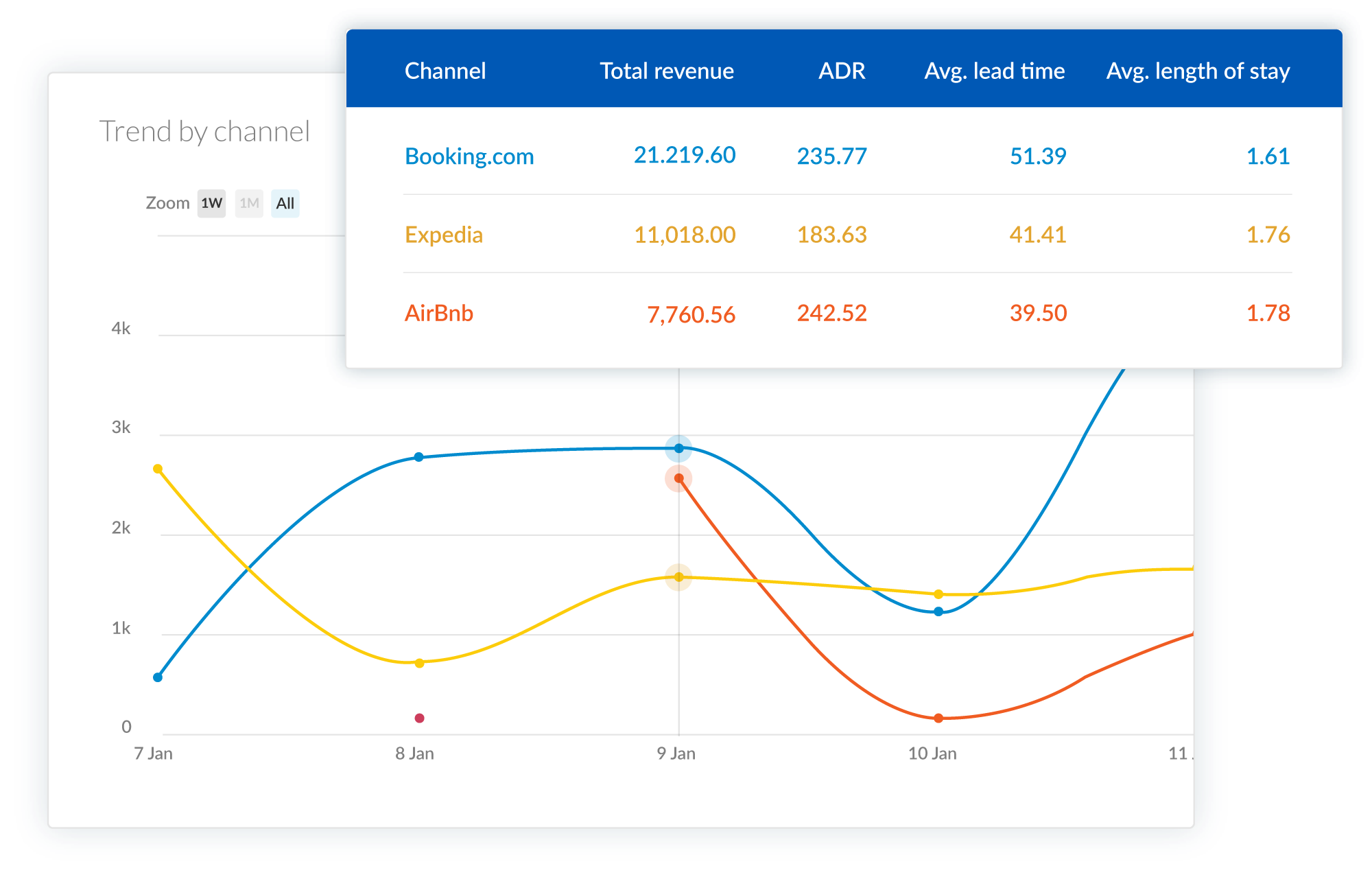The width and height of the screenshot is (1372, 877).
Task: Click Booking.com total revenue 21.219.60
Action: (685, 155)
